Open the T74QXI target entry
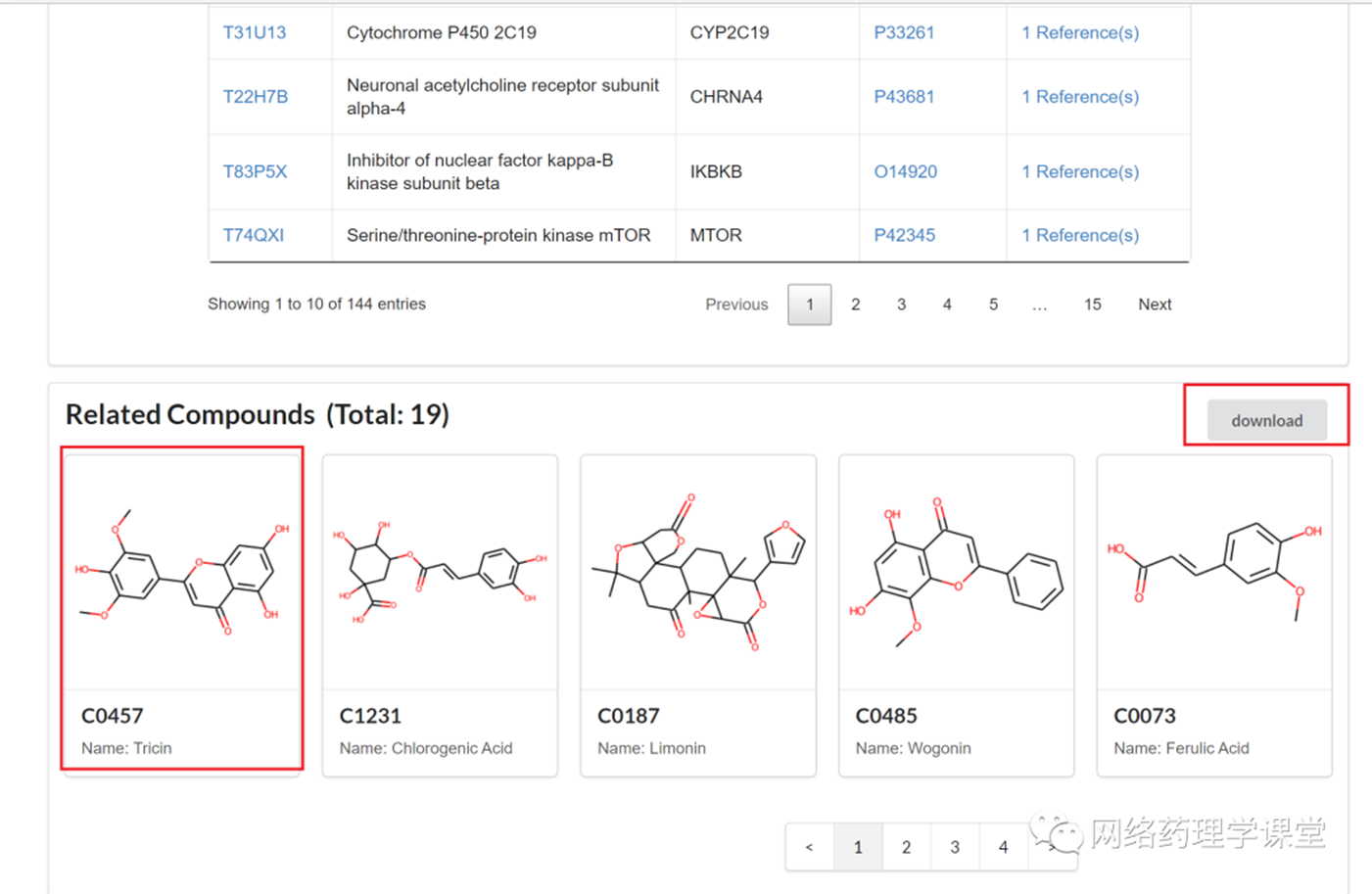 pyautogui.click(x=254, y=235)
